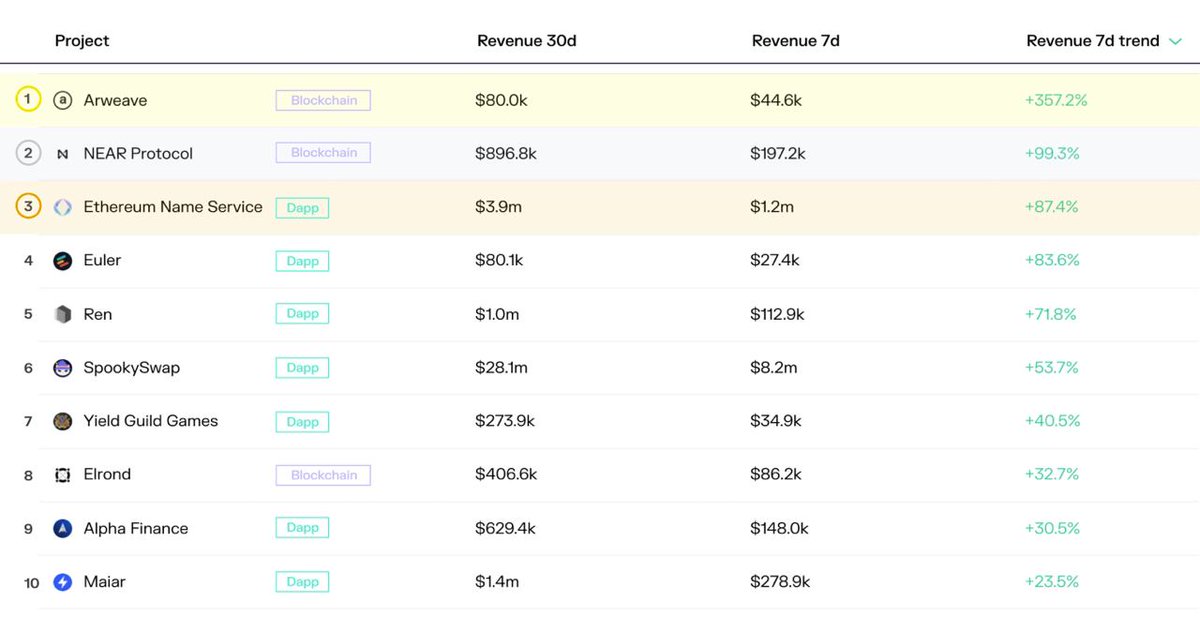Image resolution: width=1200 pixels, height=633 pixels.
Task: Select Blockchain tag next to Arweave
Action: (x=323, y=100)
